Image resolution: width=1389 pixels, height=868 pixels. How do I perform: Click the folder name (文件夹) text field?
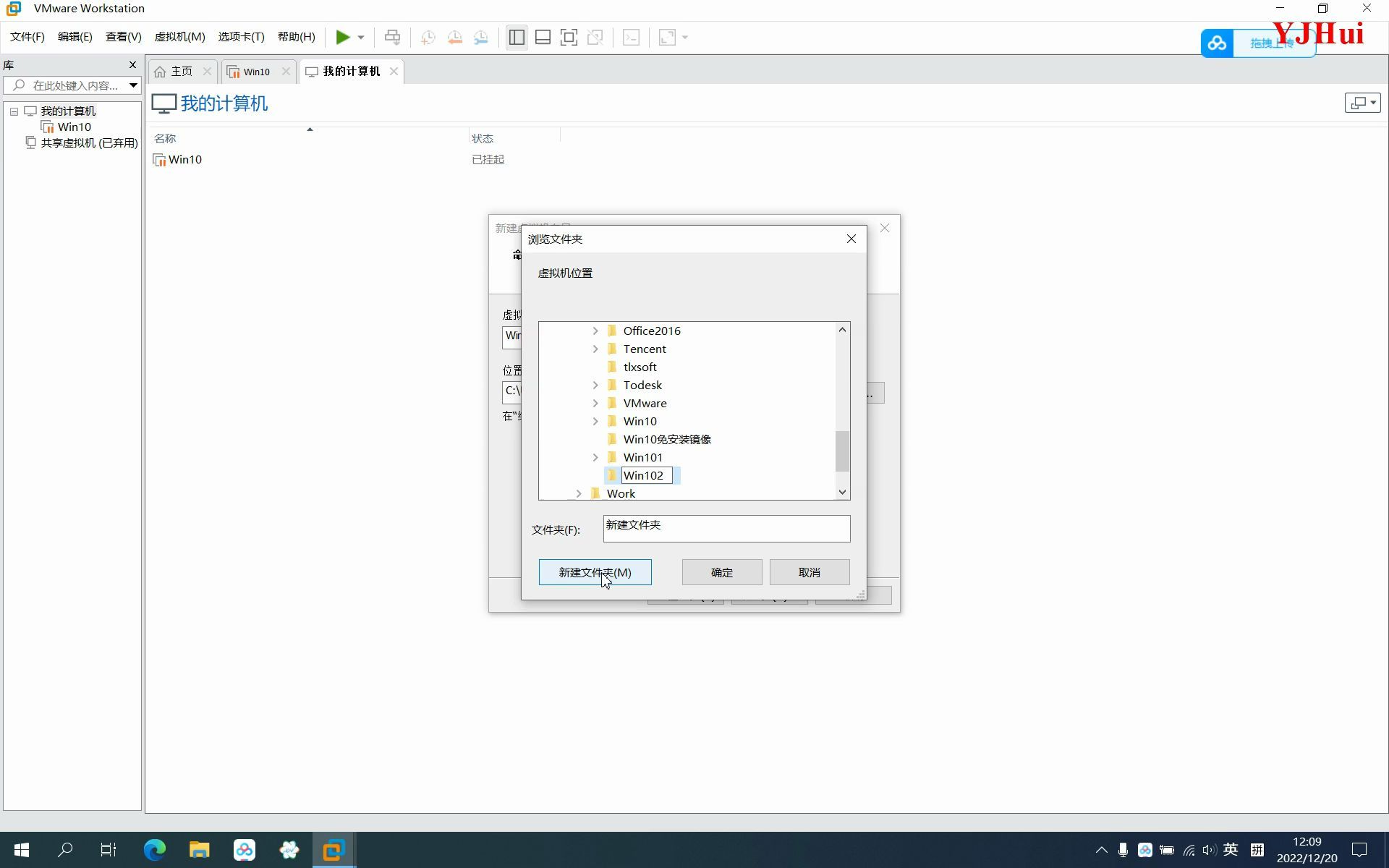(x=726, y=529)
